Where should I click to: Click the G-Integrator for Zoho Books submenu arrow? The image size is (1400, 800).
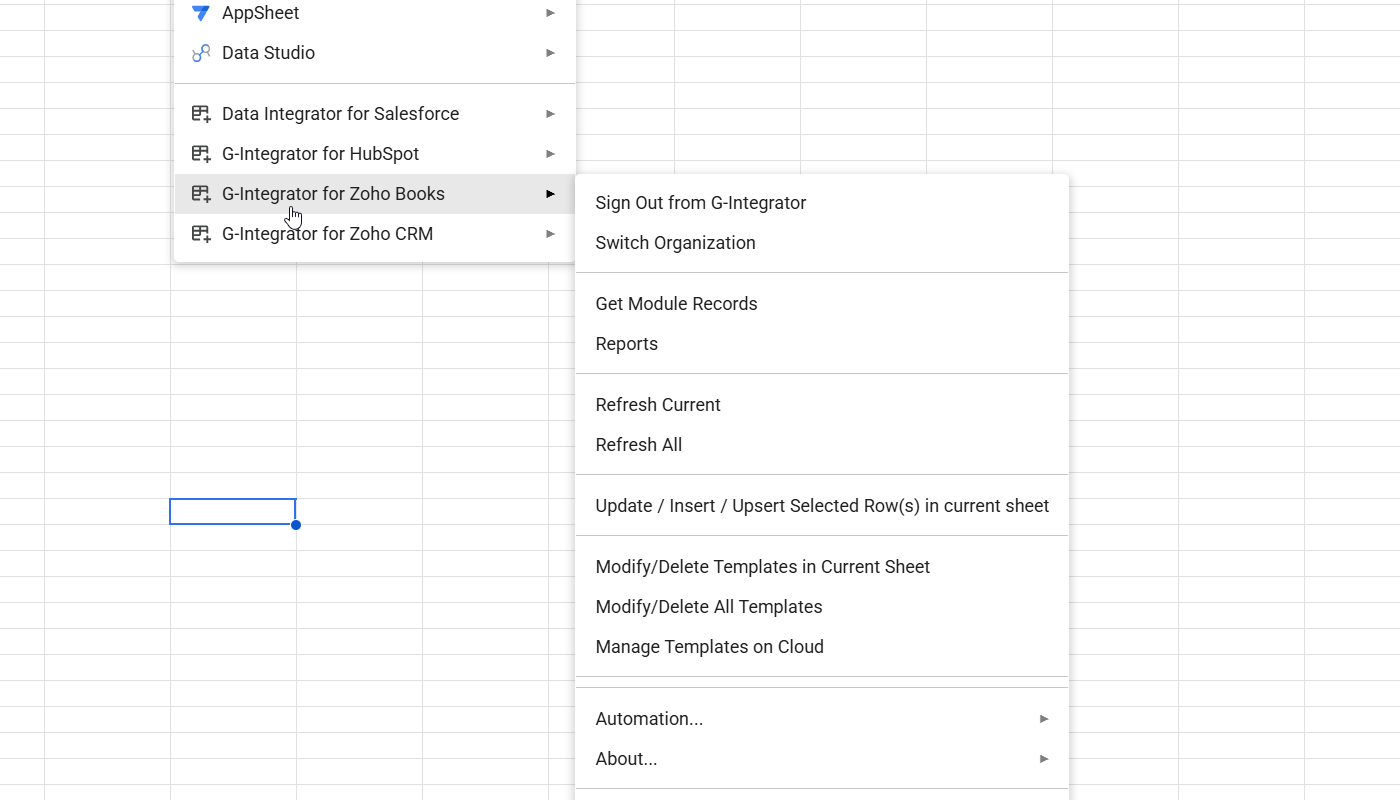550,194
